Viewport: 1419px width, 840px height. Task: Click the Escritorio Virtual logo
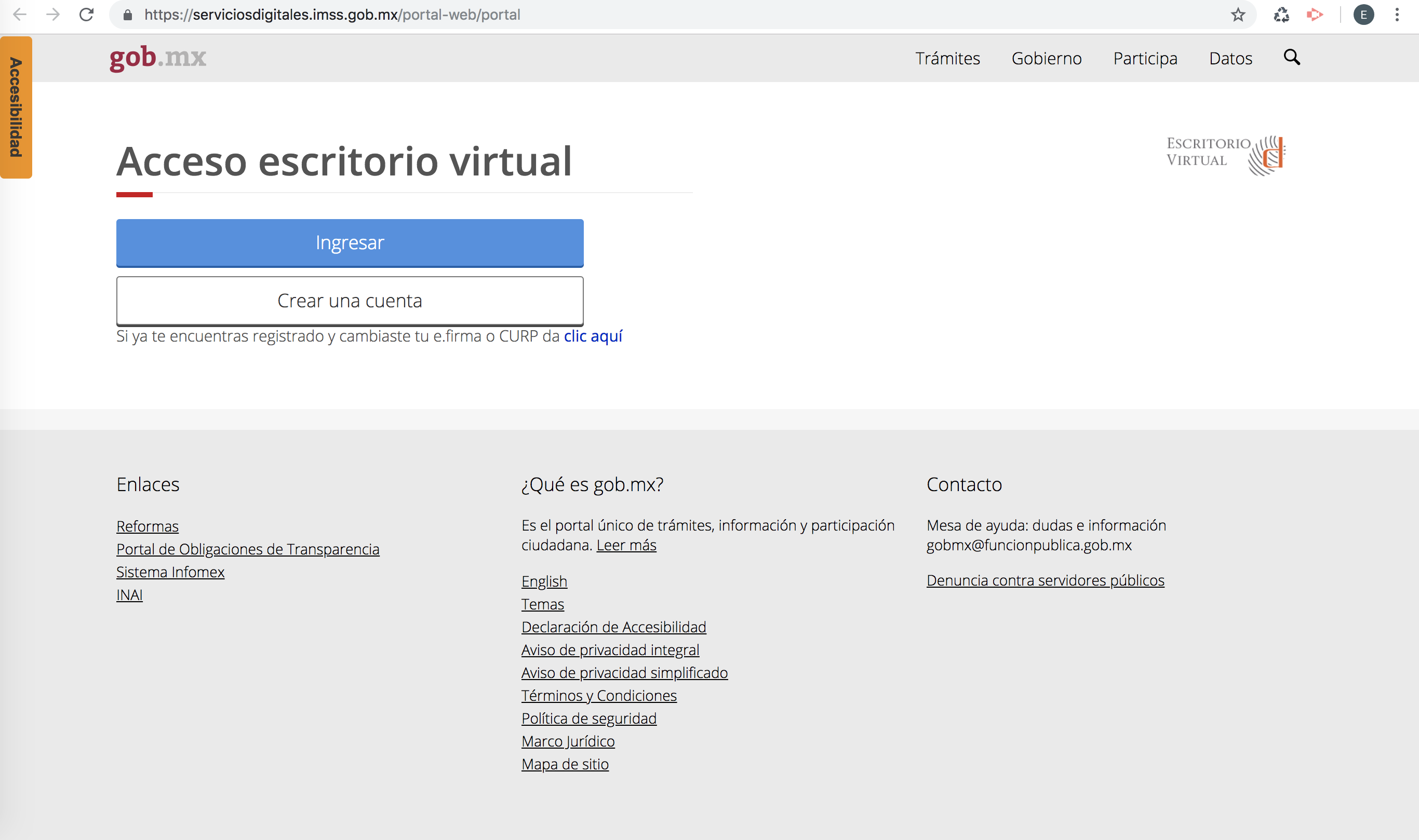tap(1226, 155)
